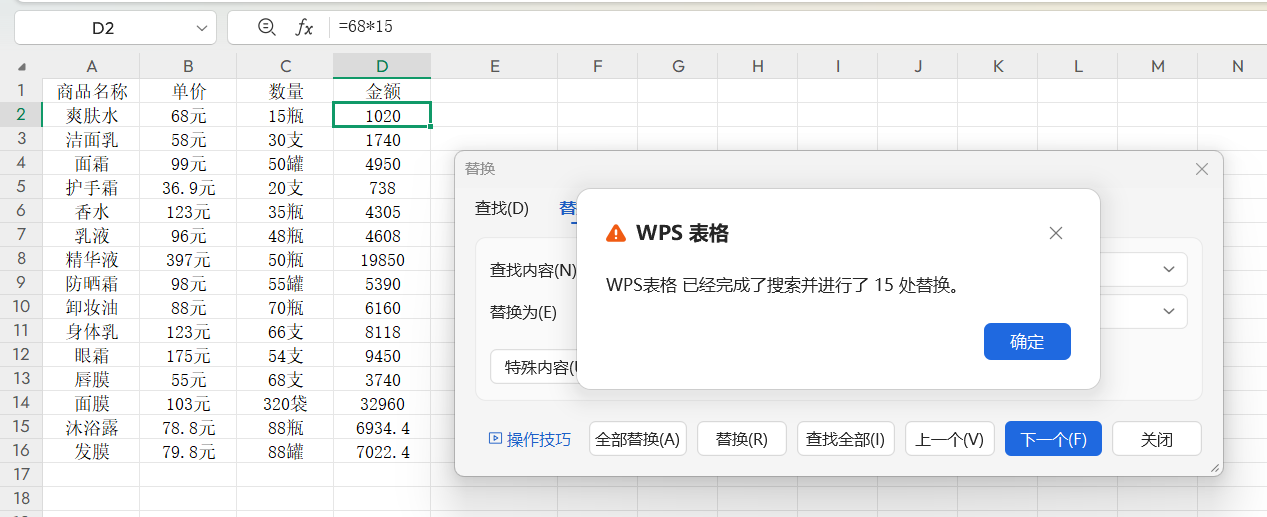Expand the 查找内容 history dropdown
The height and width of the screenshot is (517, 1267).
[x=1168, y=270]
